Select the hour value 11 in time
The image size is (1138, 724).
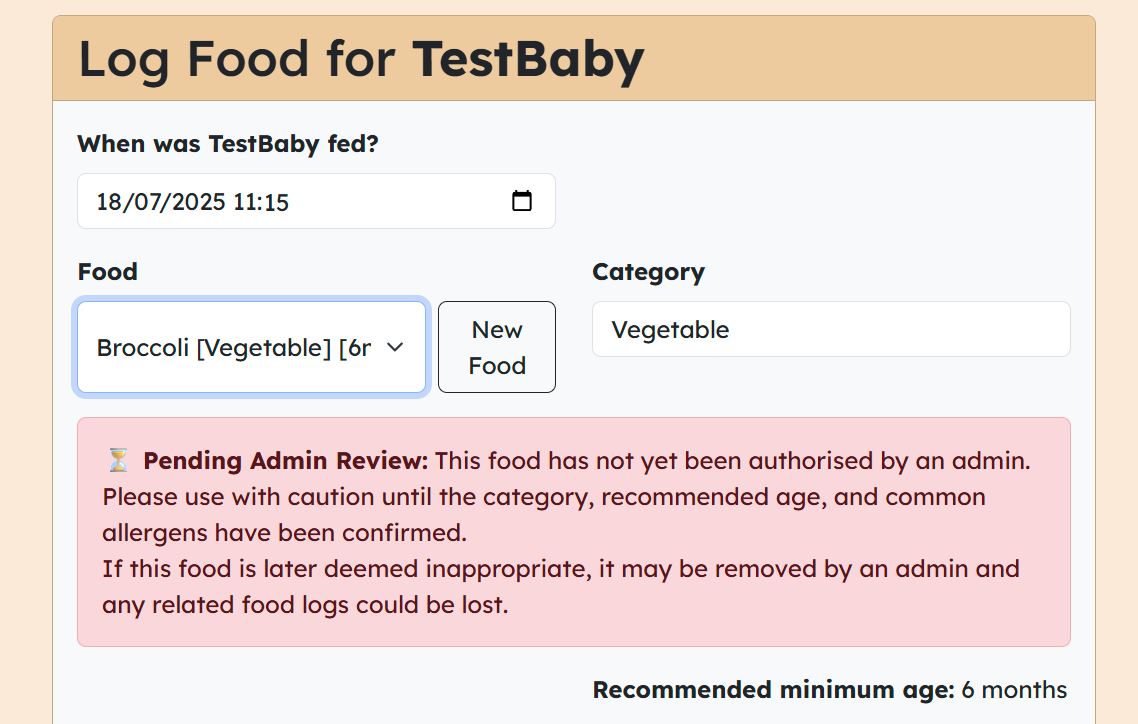tap(245, 202)
